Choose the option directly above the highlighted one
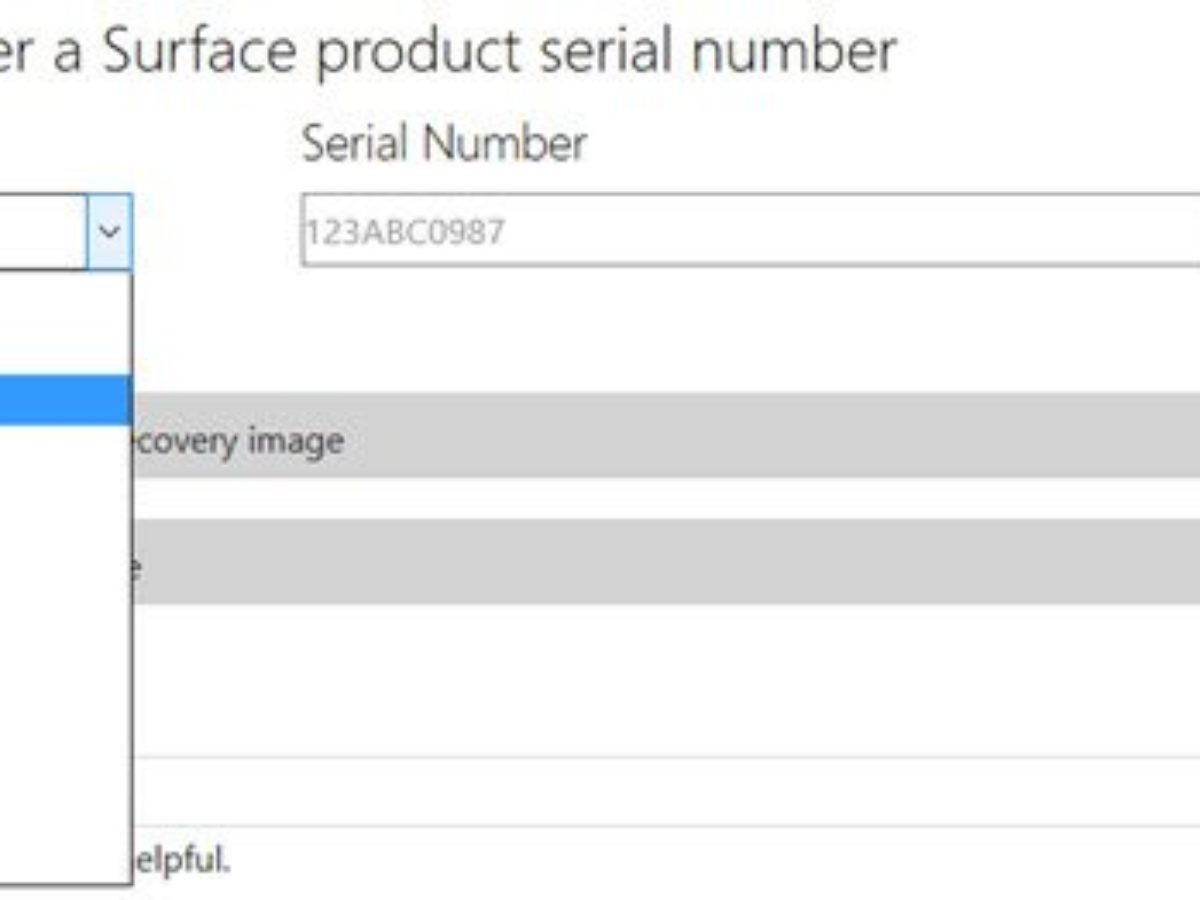The width and height of the screenshot is (1200, 900). tap(64, 349)
